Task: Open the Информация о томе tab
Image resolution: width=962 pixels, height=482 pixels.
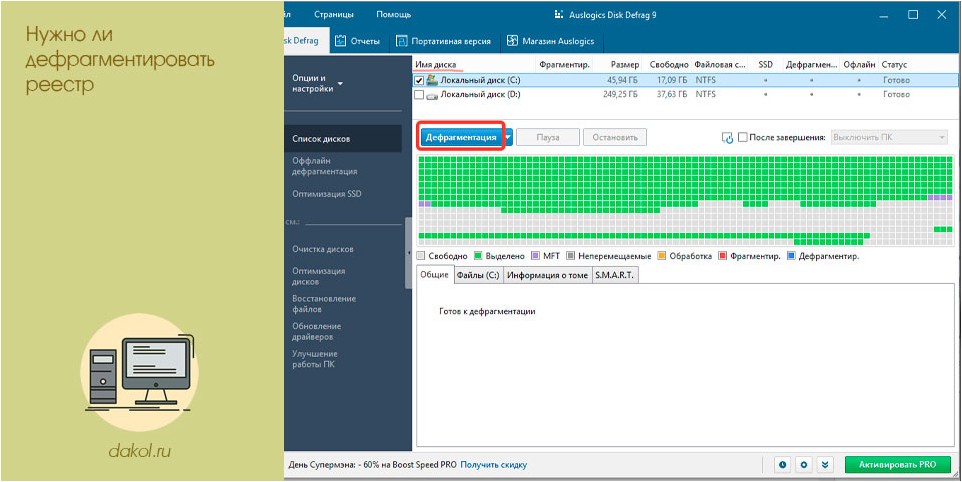Action: (548, 275)
